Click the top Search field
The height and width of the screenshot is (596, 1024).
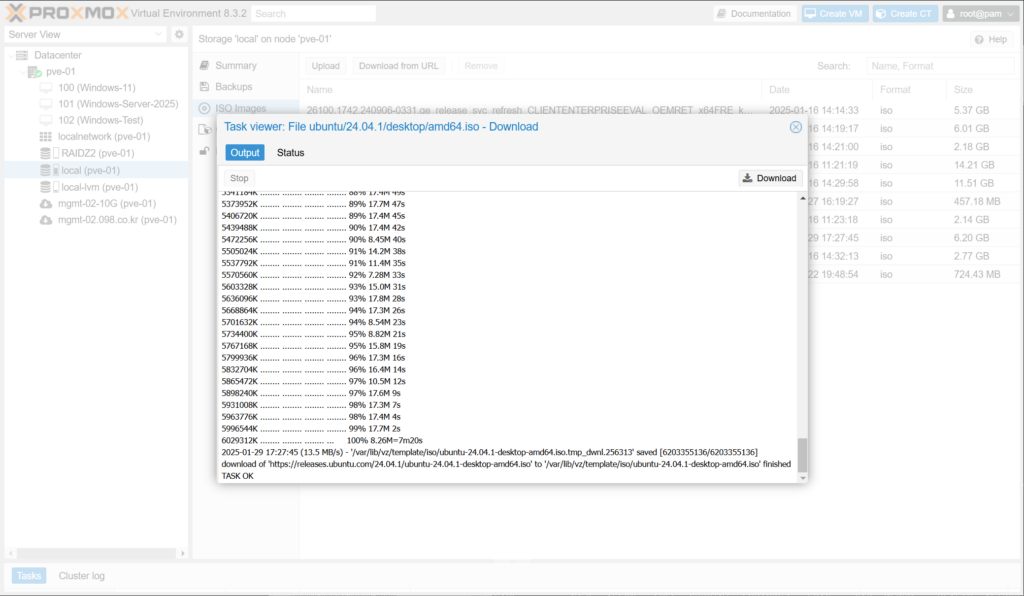coord(312,14)
